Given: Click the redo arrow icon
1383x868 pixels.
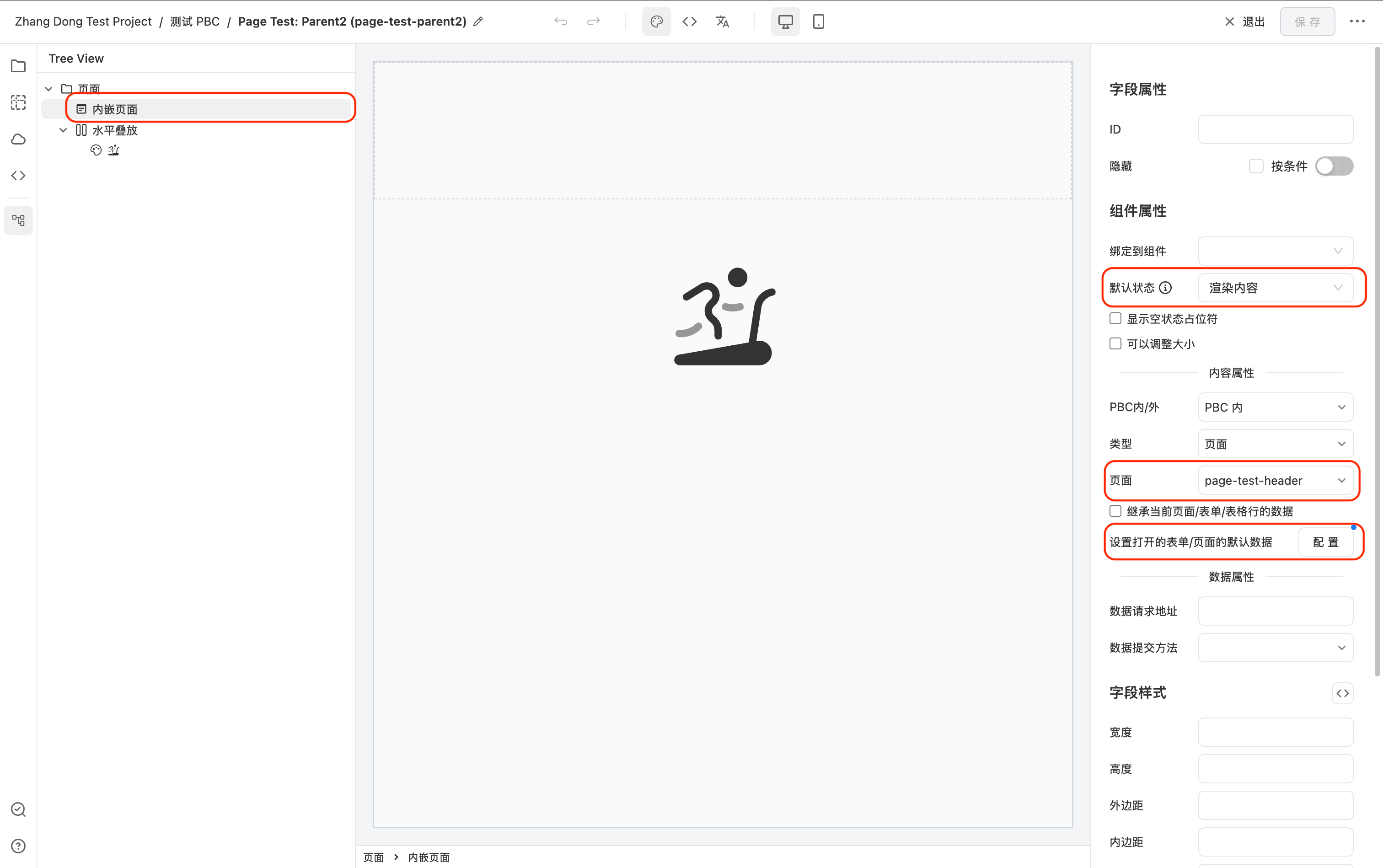Looking at the screenshot, I should [593, 22].
